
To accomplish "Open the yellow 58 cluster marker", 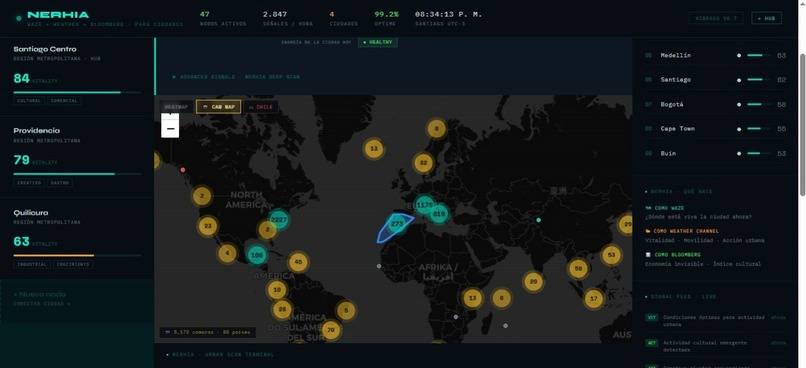I will point(578,268).
